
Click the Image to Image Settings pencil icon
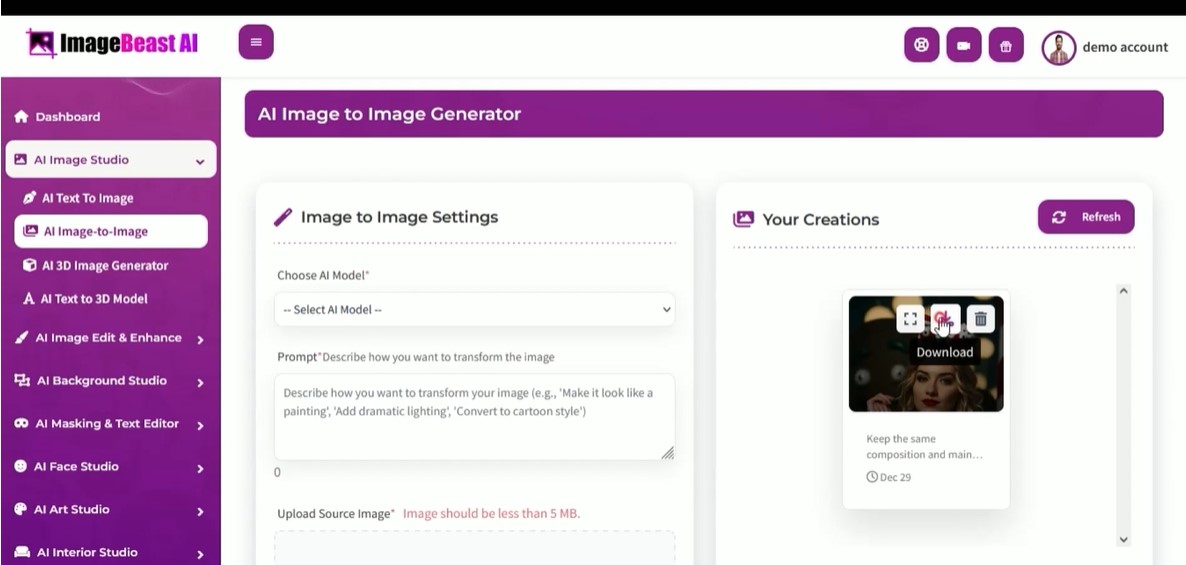(x=282, y=218)
